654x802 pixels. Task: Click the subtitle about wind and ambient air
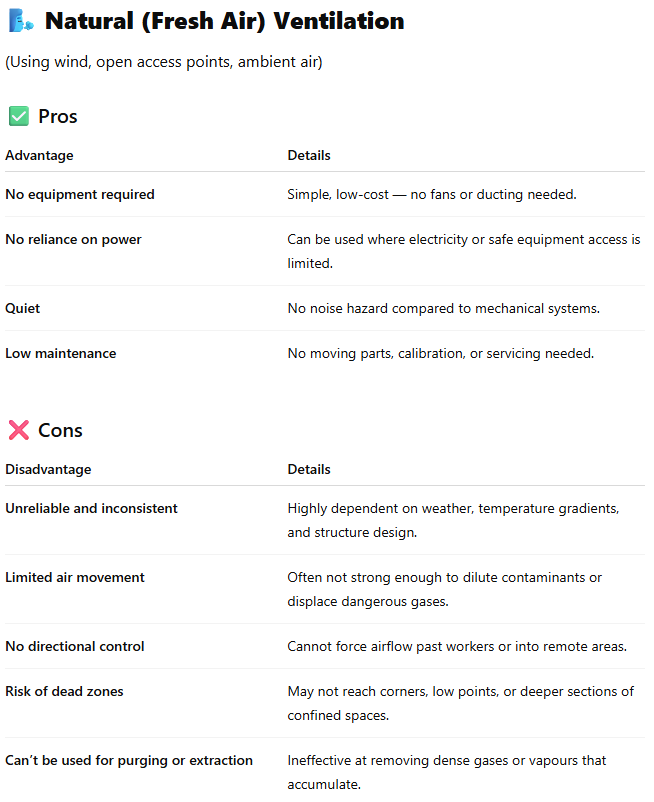click(164, 62)
